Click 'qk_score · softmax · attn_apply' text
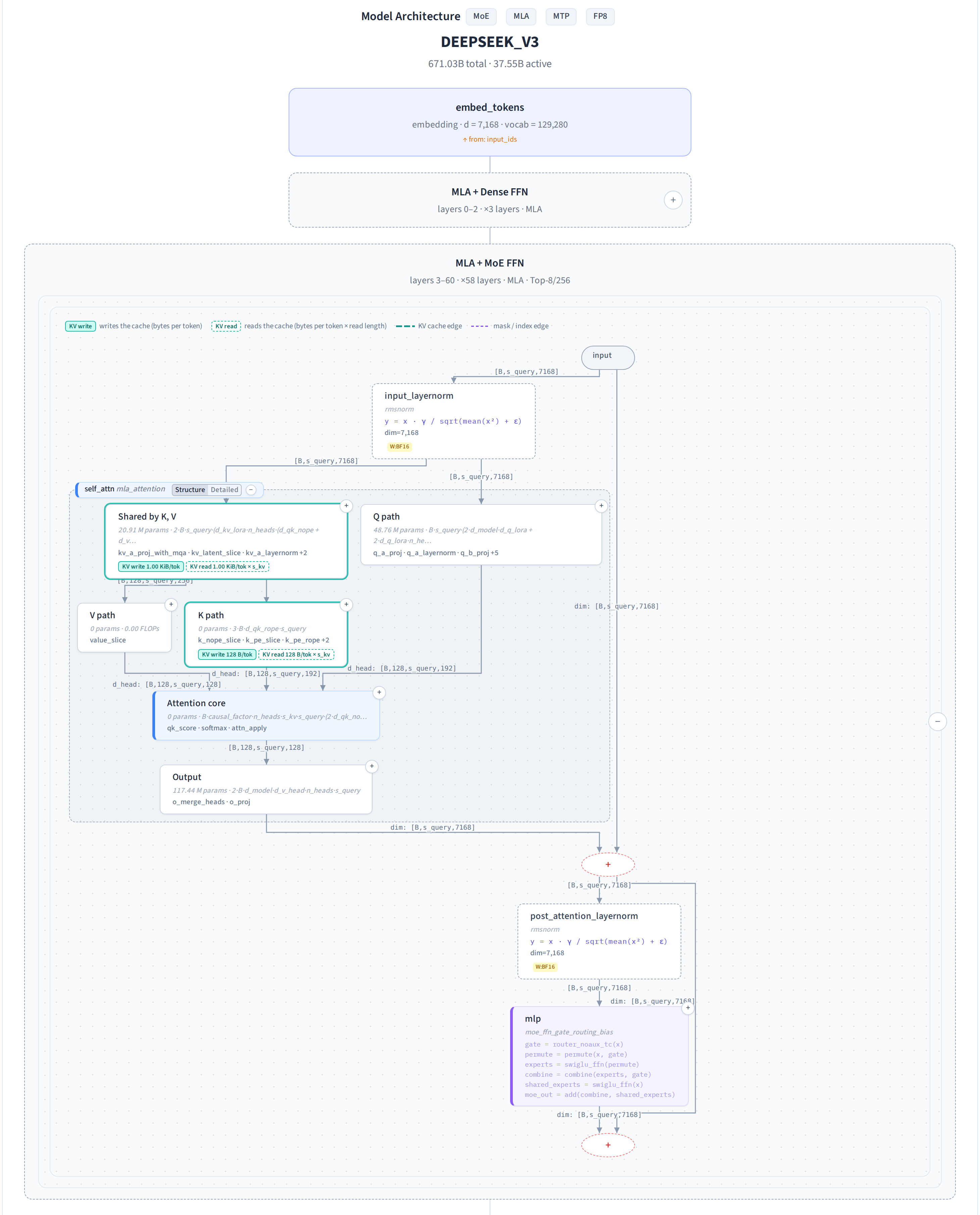The image size is (980, 1215). point(217,728)
